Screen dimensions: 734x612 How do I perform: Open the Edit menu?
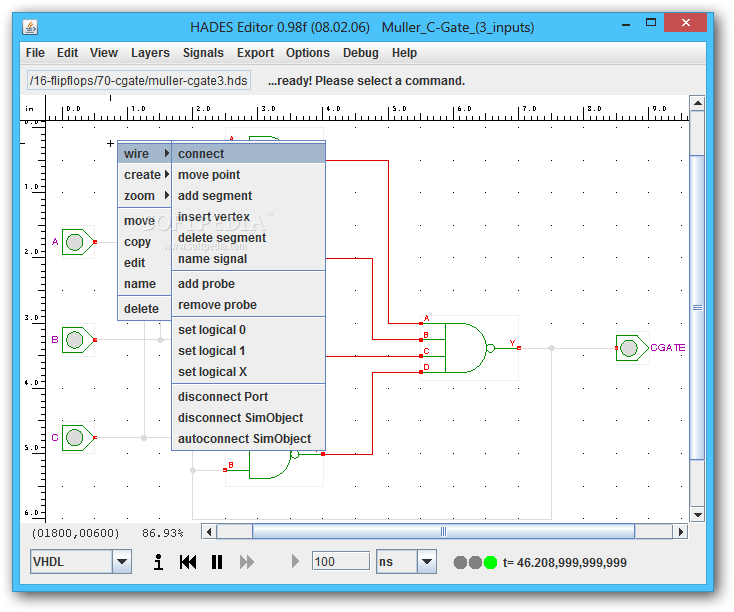pos(67,53)
